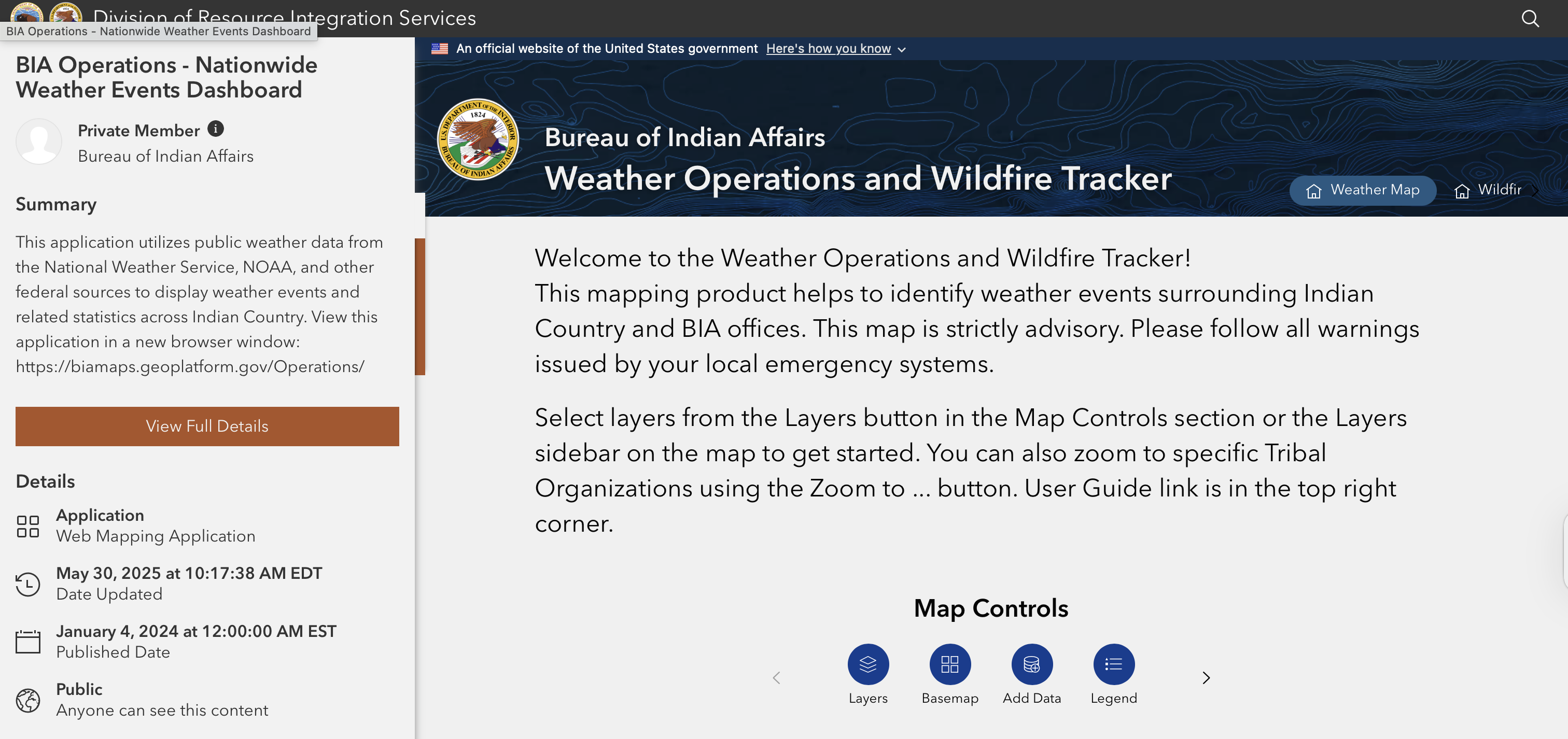The width and height of the screenshot is (1568, 739).
Task: Switch to the Wildfire tab
Action: [1488, 190]
